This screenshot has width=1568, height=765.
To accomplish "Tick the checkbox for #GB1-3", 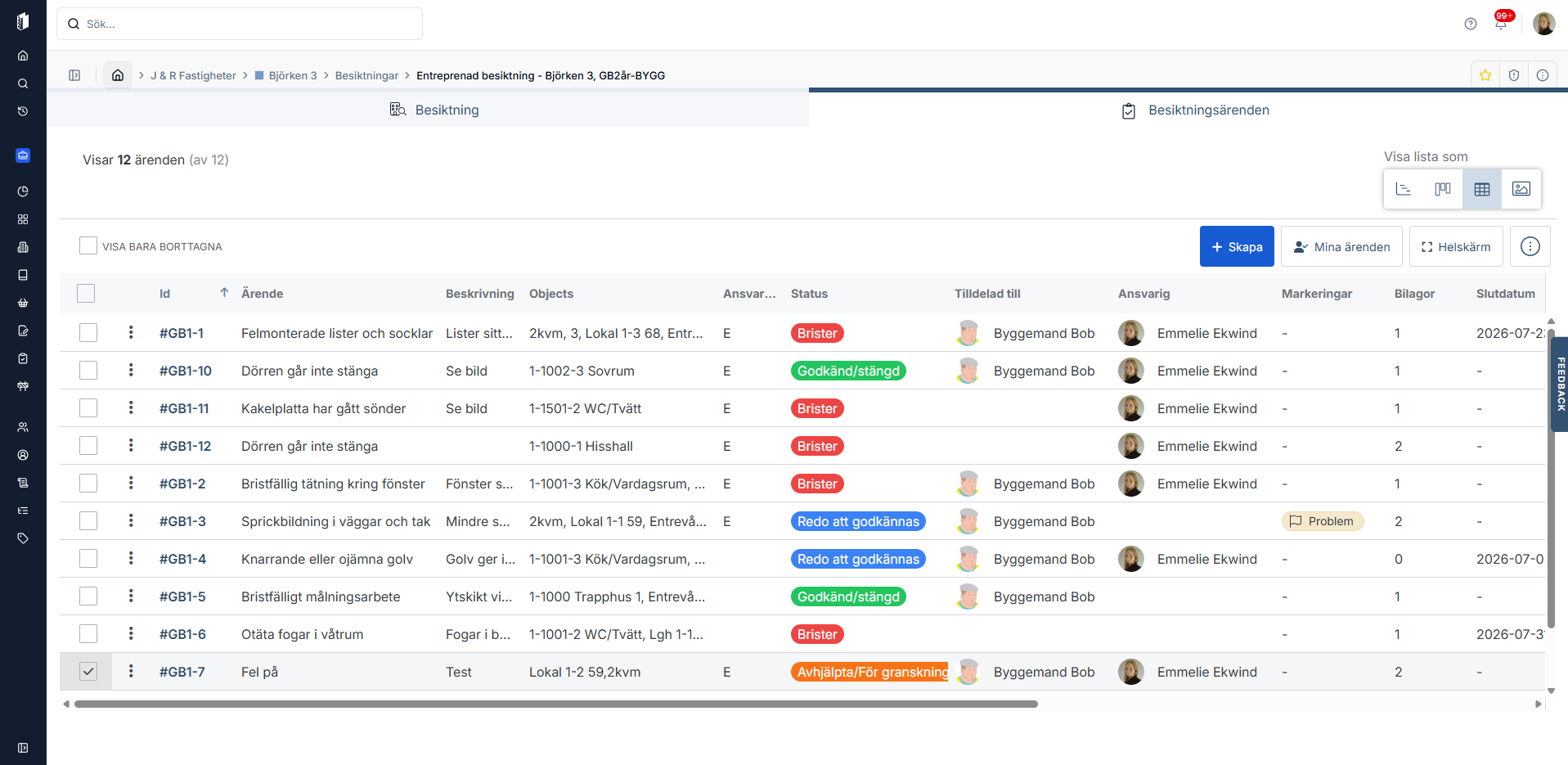I will pos(88,520).
